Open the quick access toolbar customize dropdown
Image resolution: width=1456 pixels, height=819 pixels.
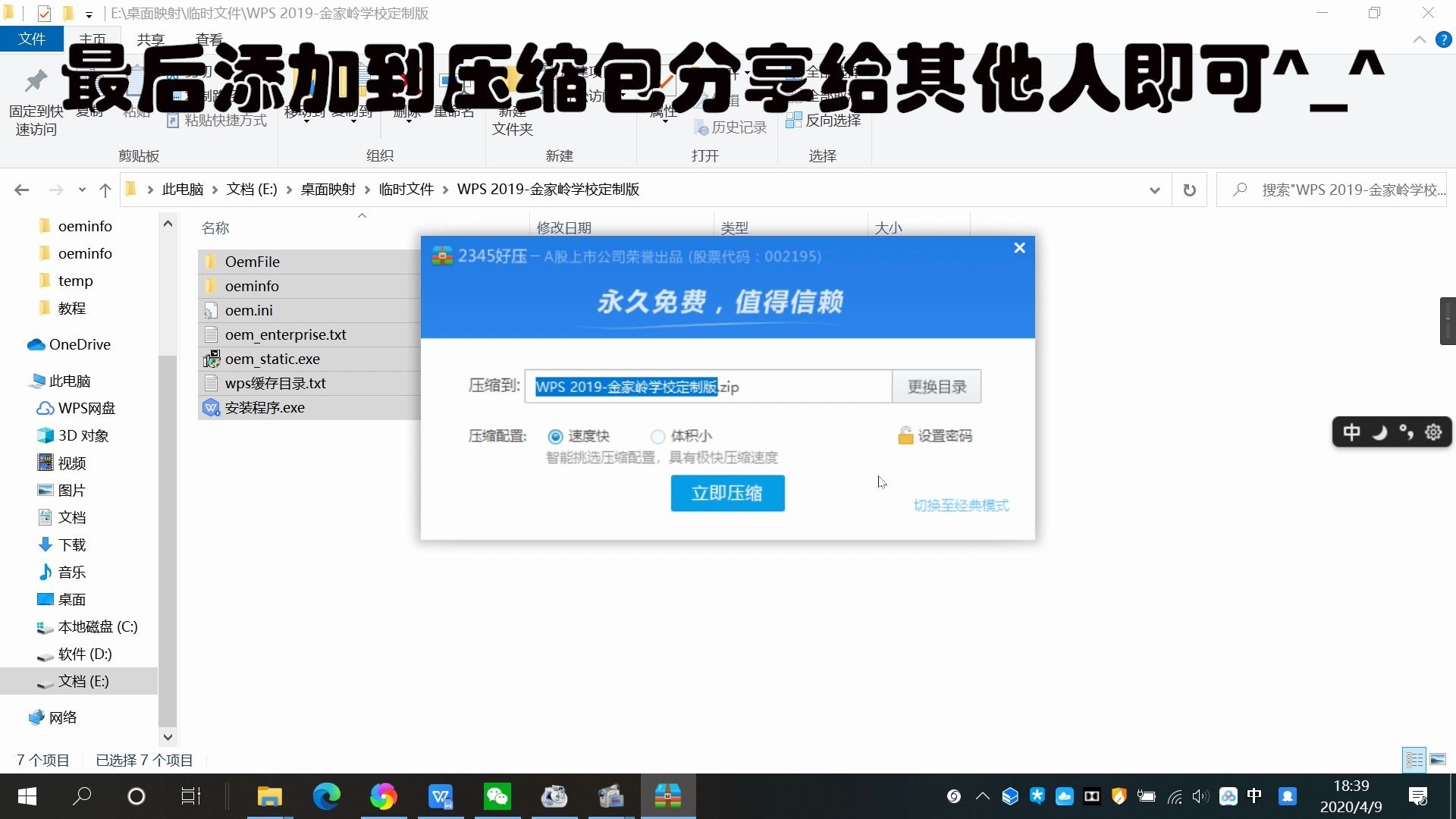coord(89,14)
